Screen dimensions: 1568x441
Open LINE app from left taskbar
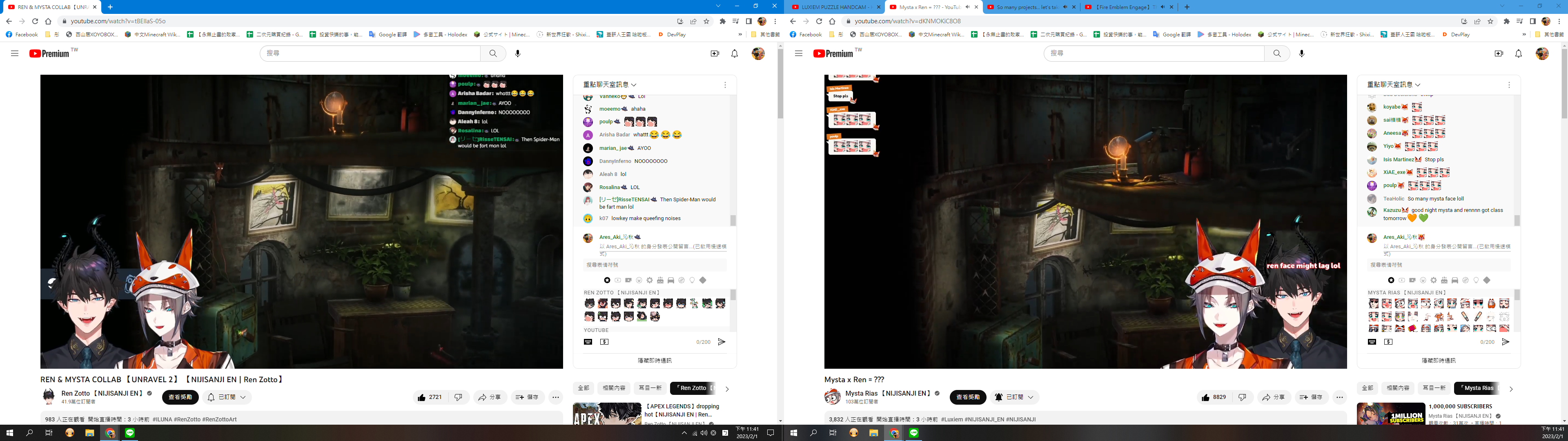click(130, 433)
